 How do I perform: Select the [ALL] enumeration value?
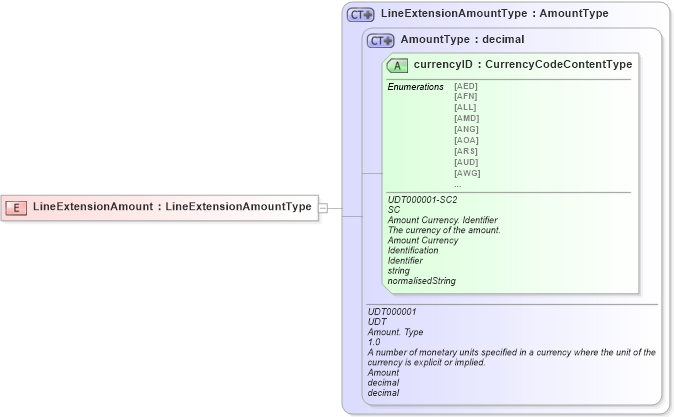click(465, 107)
